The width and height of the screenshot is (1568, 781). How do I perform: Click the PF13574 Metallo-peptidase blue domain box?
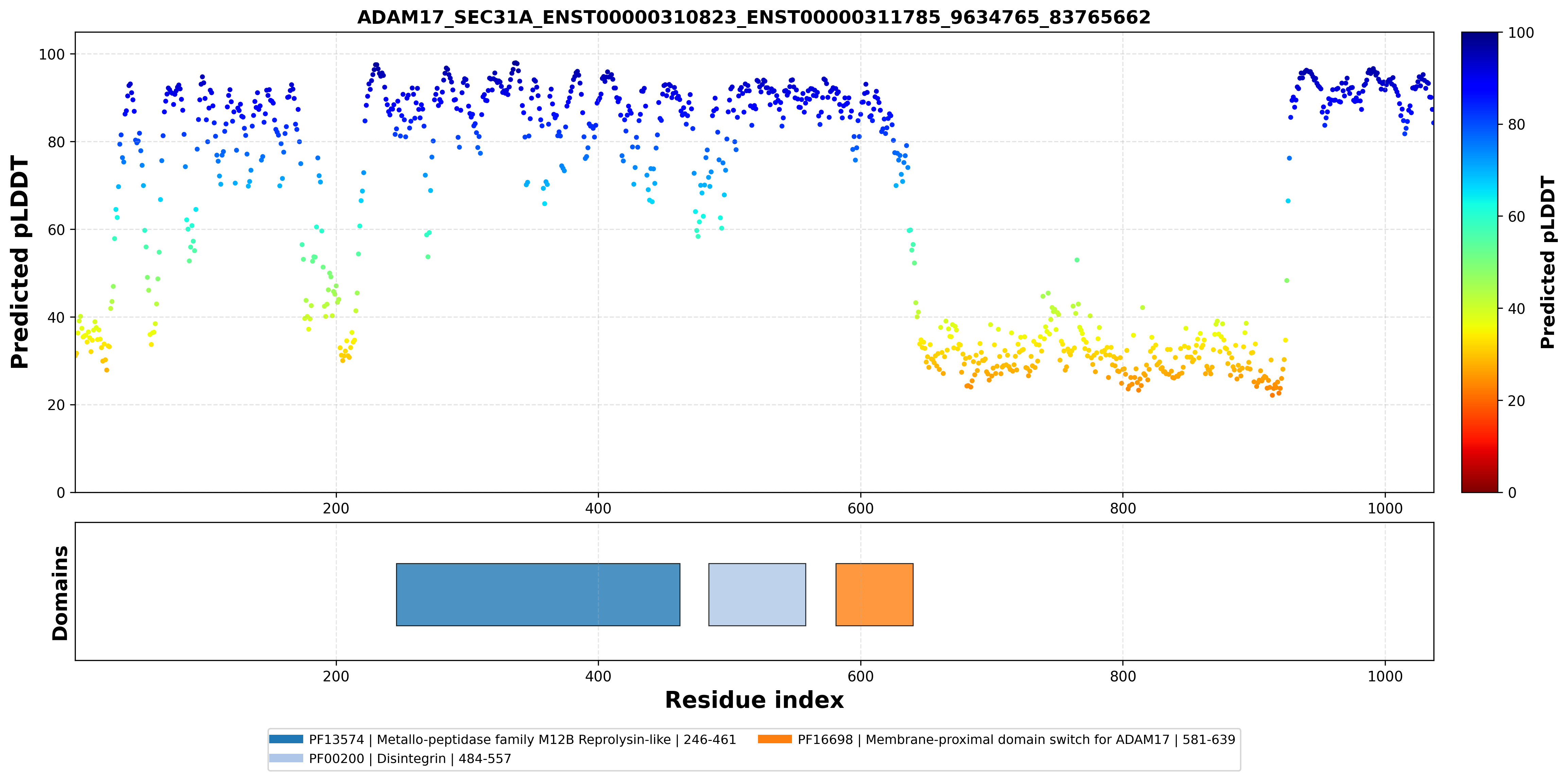pyautogui.click(x=538, y=594)
